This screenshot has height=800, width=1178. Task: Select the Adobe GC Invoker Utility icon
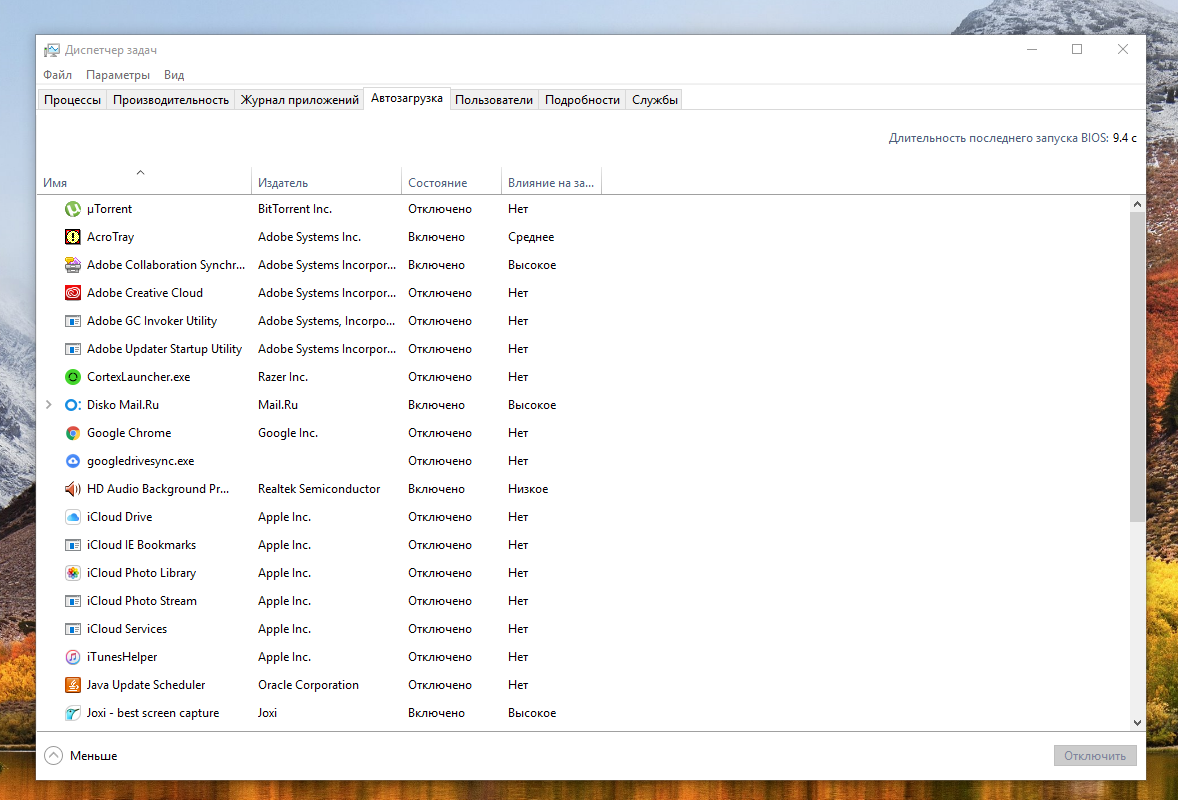pos(72,321)
